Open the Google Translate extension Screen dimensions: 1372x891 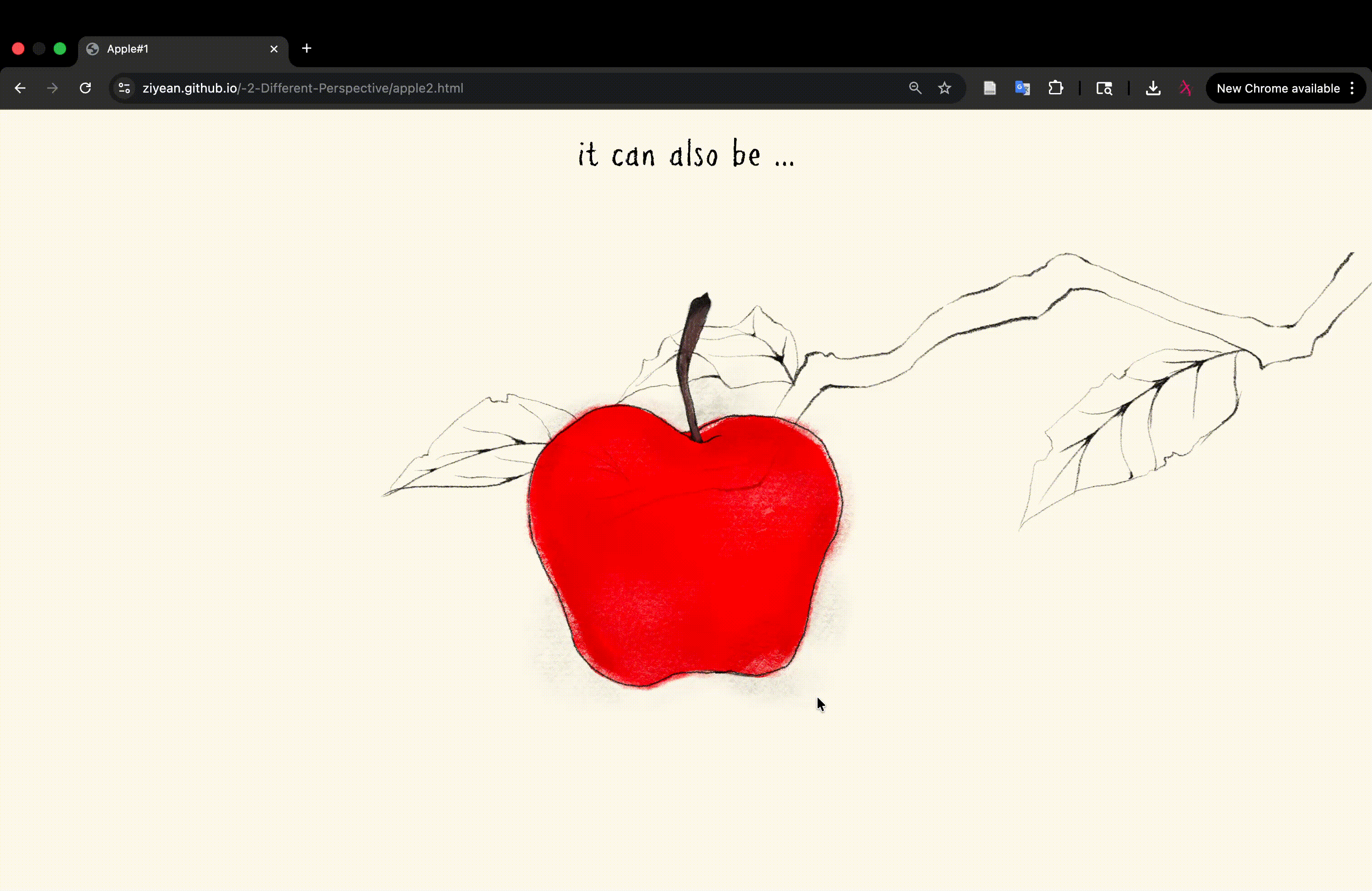click(x=1023, y=88)
